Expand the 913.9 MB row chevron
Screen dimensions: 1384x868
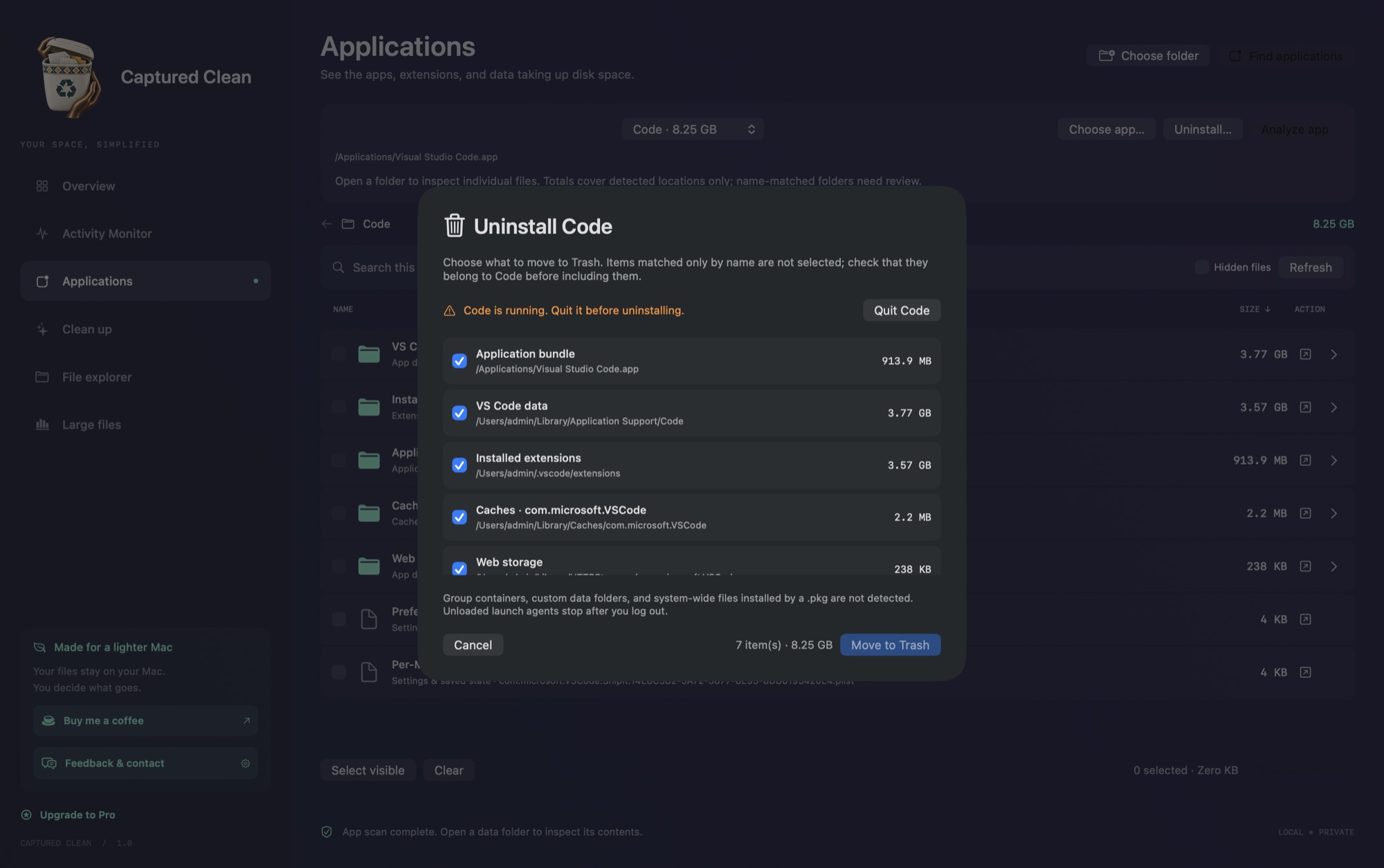point(1333,460)
